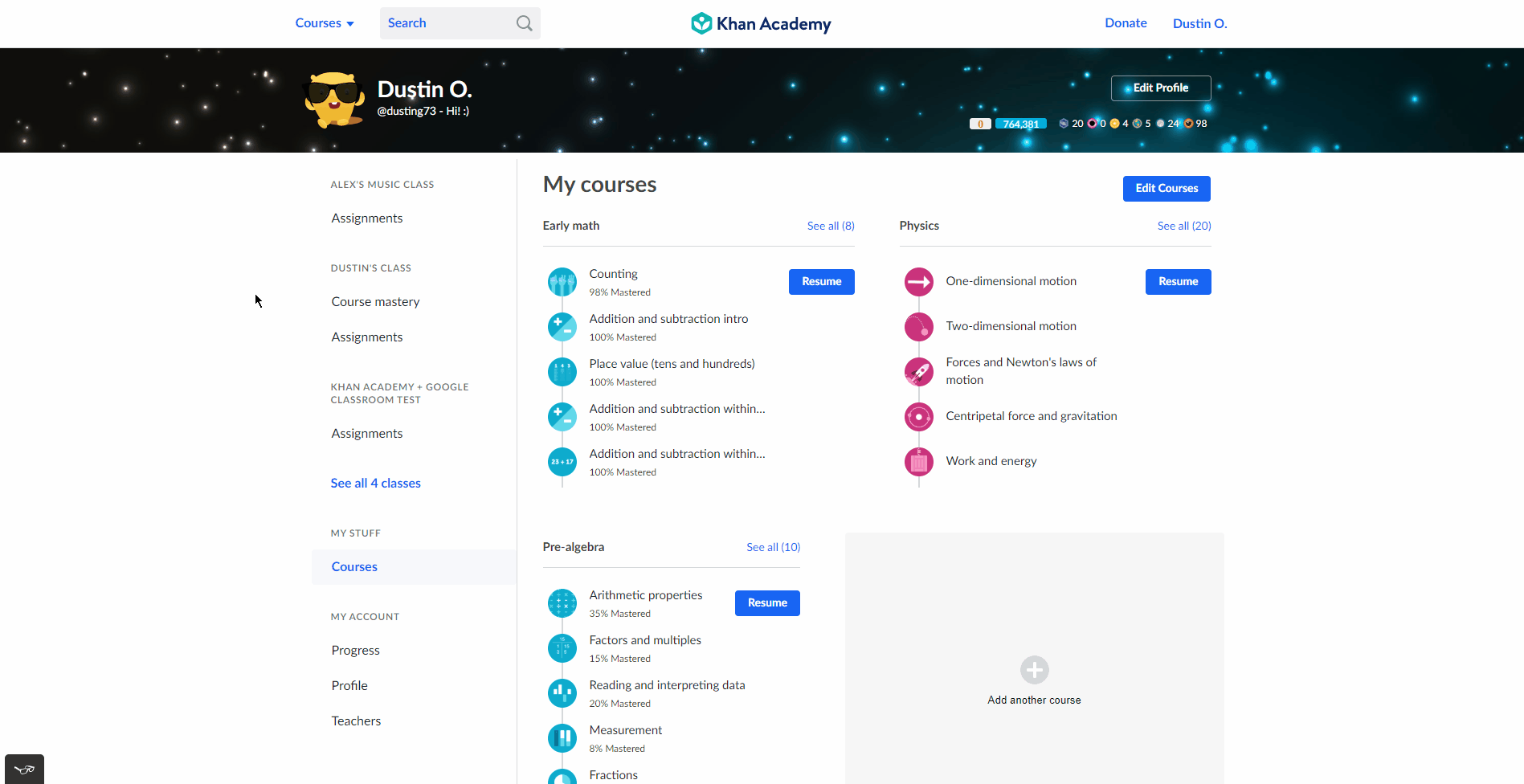Click the streak counter showing 0
The image size is (1524, 784).
click(980, 124)
